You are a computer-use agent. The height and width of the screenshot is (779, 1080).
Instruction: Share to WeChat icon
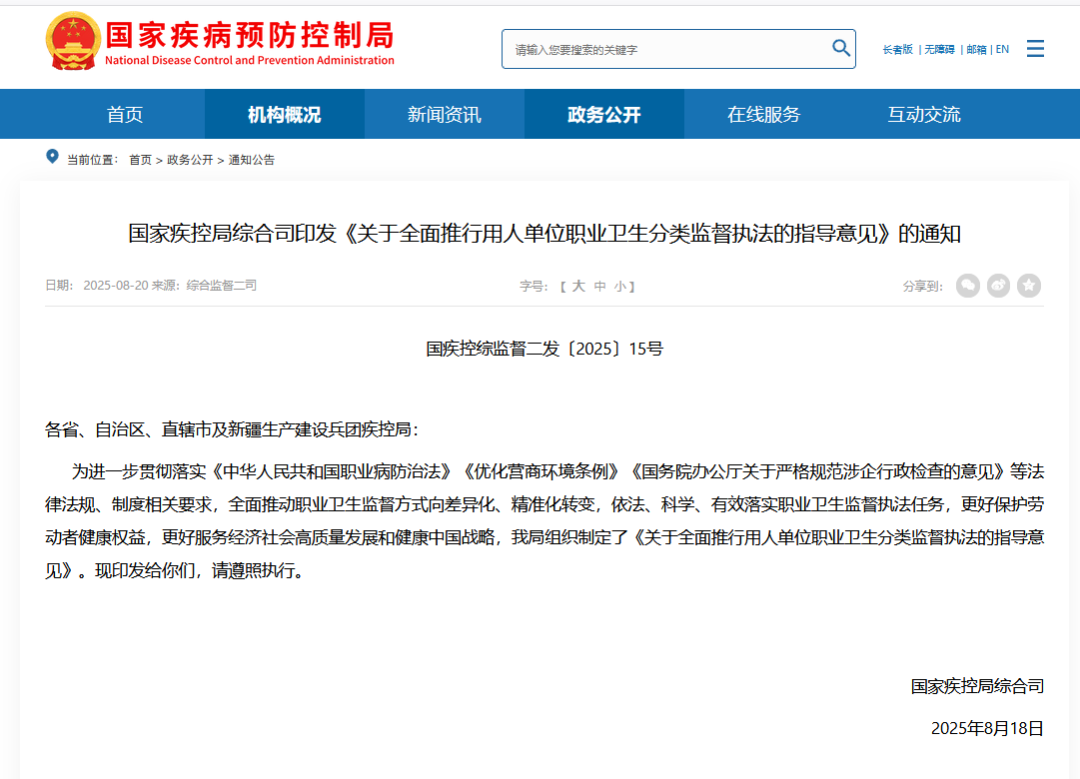point(968,285)
